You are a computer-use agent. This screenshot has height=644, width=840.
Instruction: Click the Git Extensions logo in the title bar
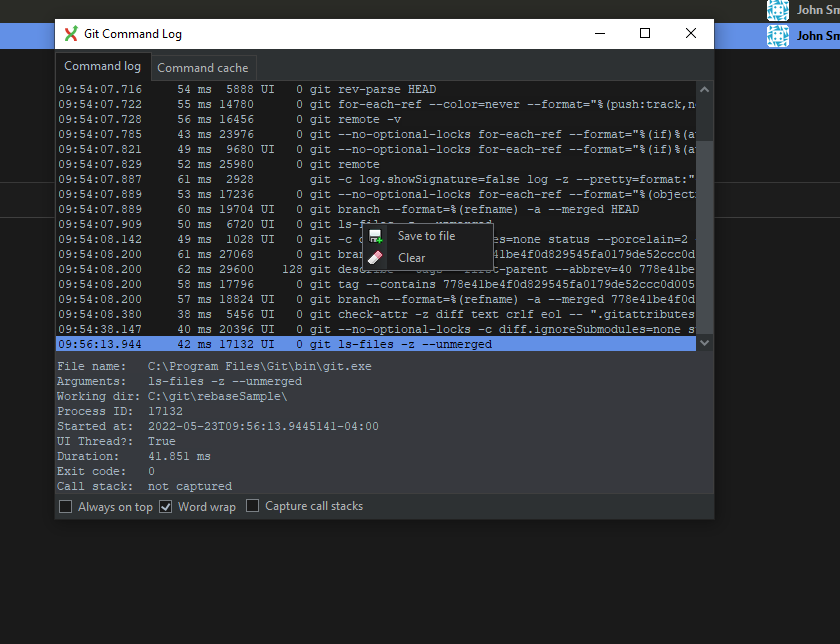[x=70, y=33]
